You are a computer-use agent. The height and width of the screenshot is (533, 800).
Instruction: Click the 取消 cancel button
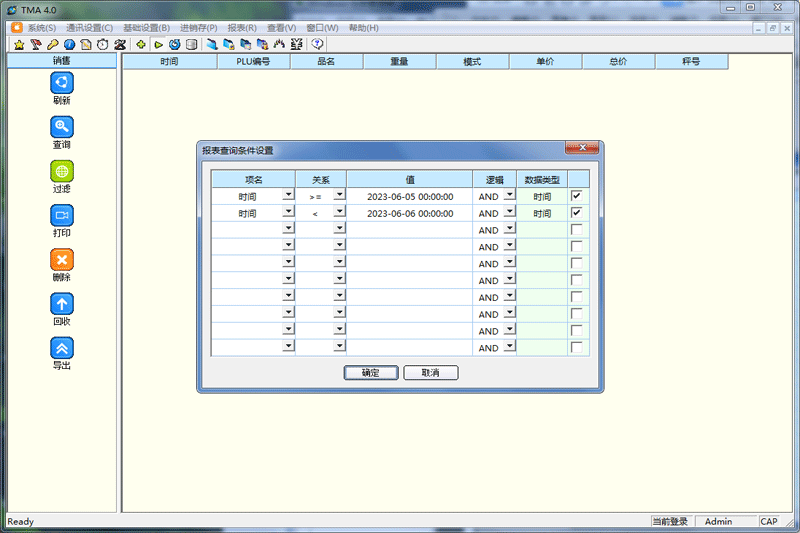point(430,373)
